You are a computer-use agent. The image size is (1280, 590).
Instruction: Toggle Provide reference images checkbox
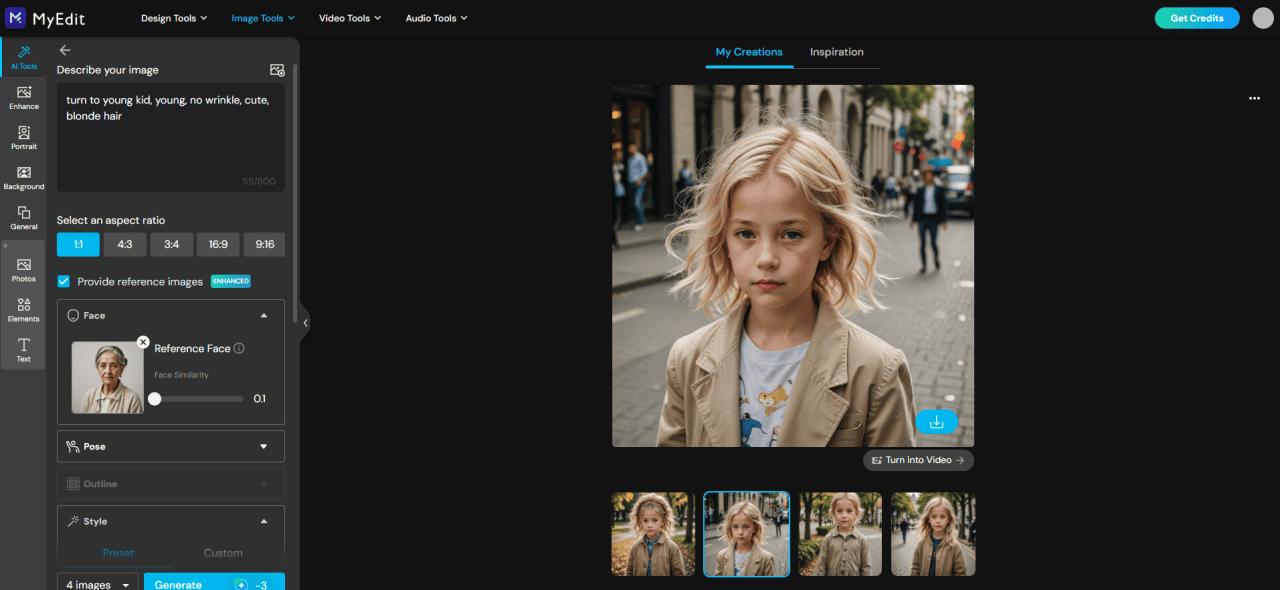[64, 281]
